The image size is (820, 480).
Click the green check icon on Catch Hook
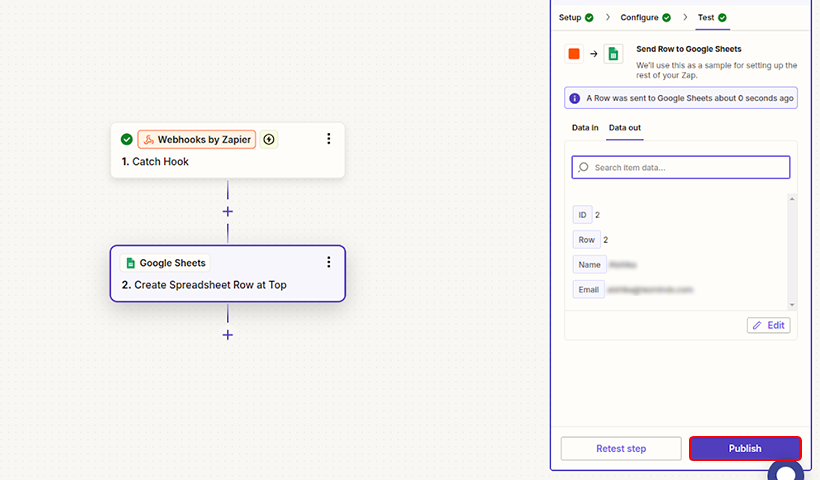(x=127, y=139)
